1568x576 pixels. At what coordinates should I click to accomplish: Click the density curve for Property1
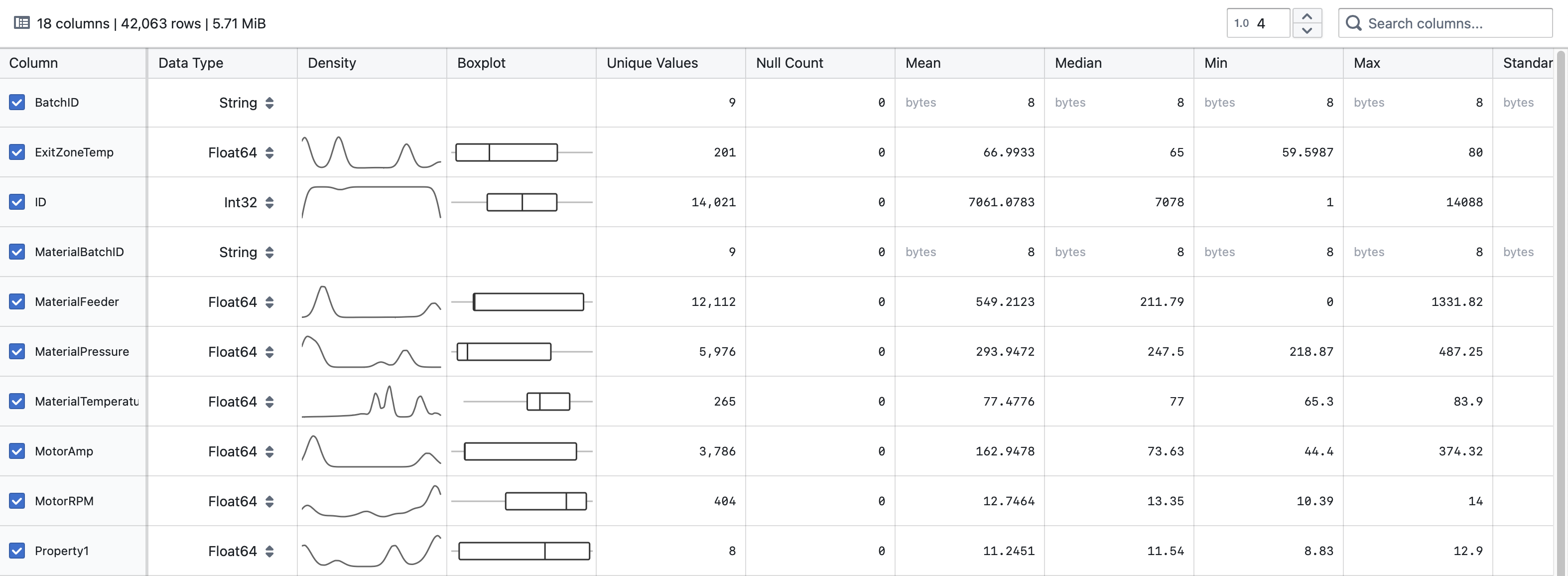point(371,551)
